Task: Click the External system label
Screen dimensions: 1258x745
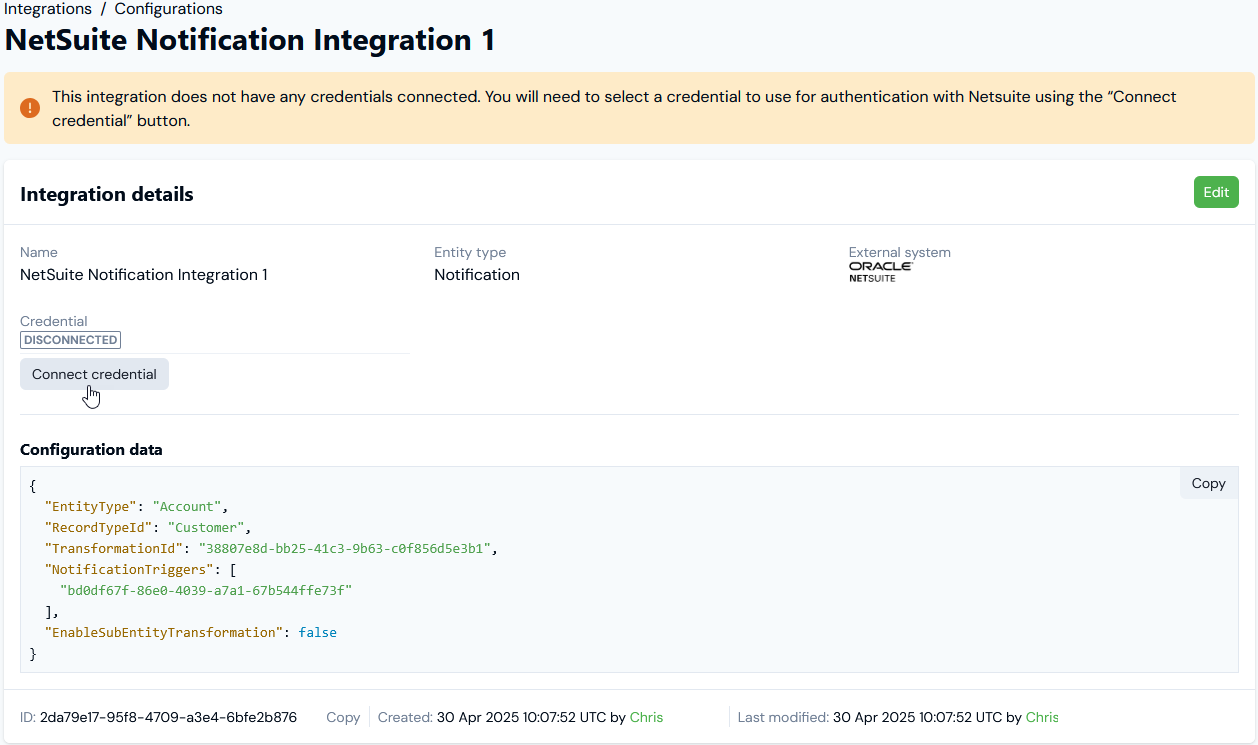Action: click(x=900, y=252)
